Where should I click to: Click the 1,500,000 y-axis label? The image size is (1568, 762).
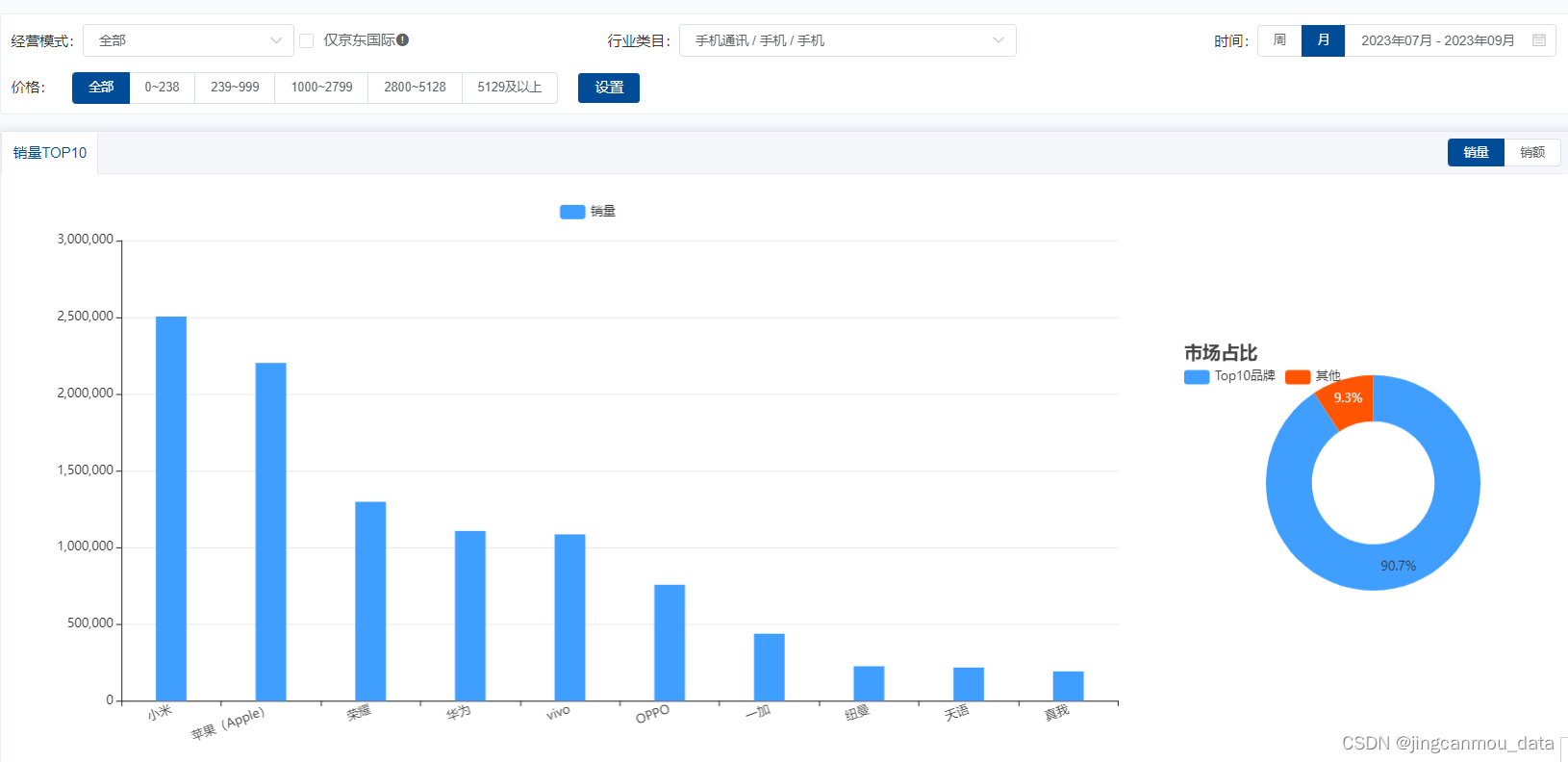pos(86,470)
